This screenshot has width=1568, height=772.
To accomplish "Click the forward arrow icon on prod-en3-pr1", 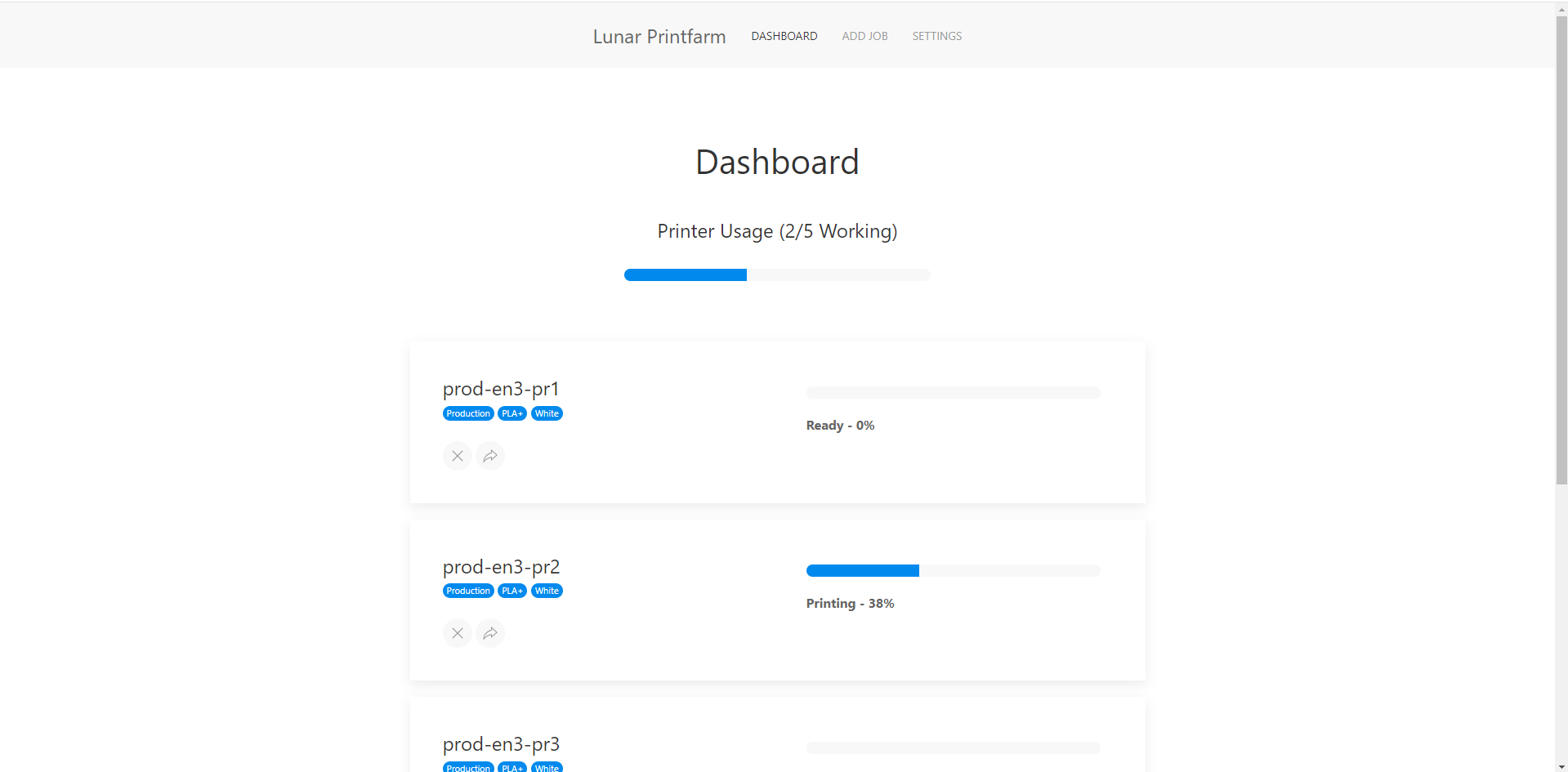I will click(490, 456).
